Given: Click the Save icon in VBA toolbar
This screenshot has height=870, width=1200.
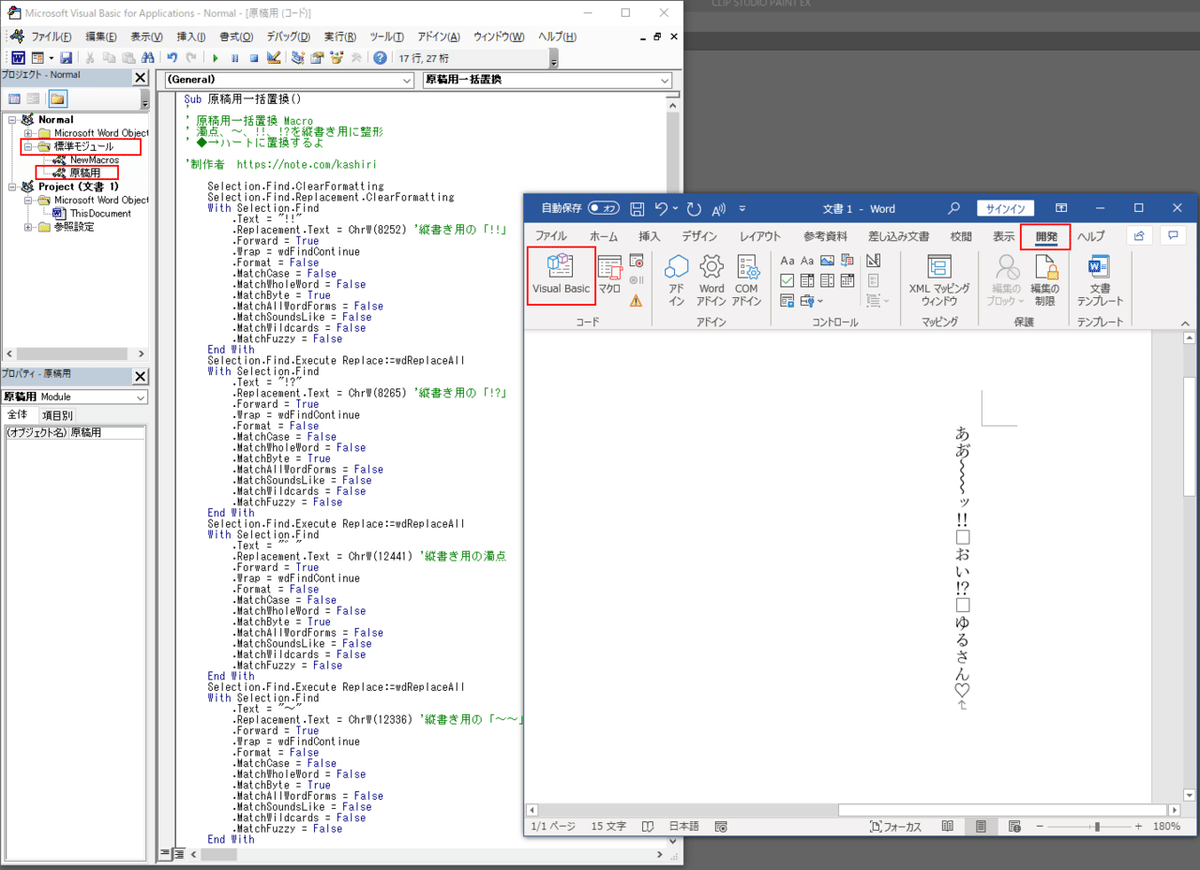Looking at the screenshot, I should [66, 58].
